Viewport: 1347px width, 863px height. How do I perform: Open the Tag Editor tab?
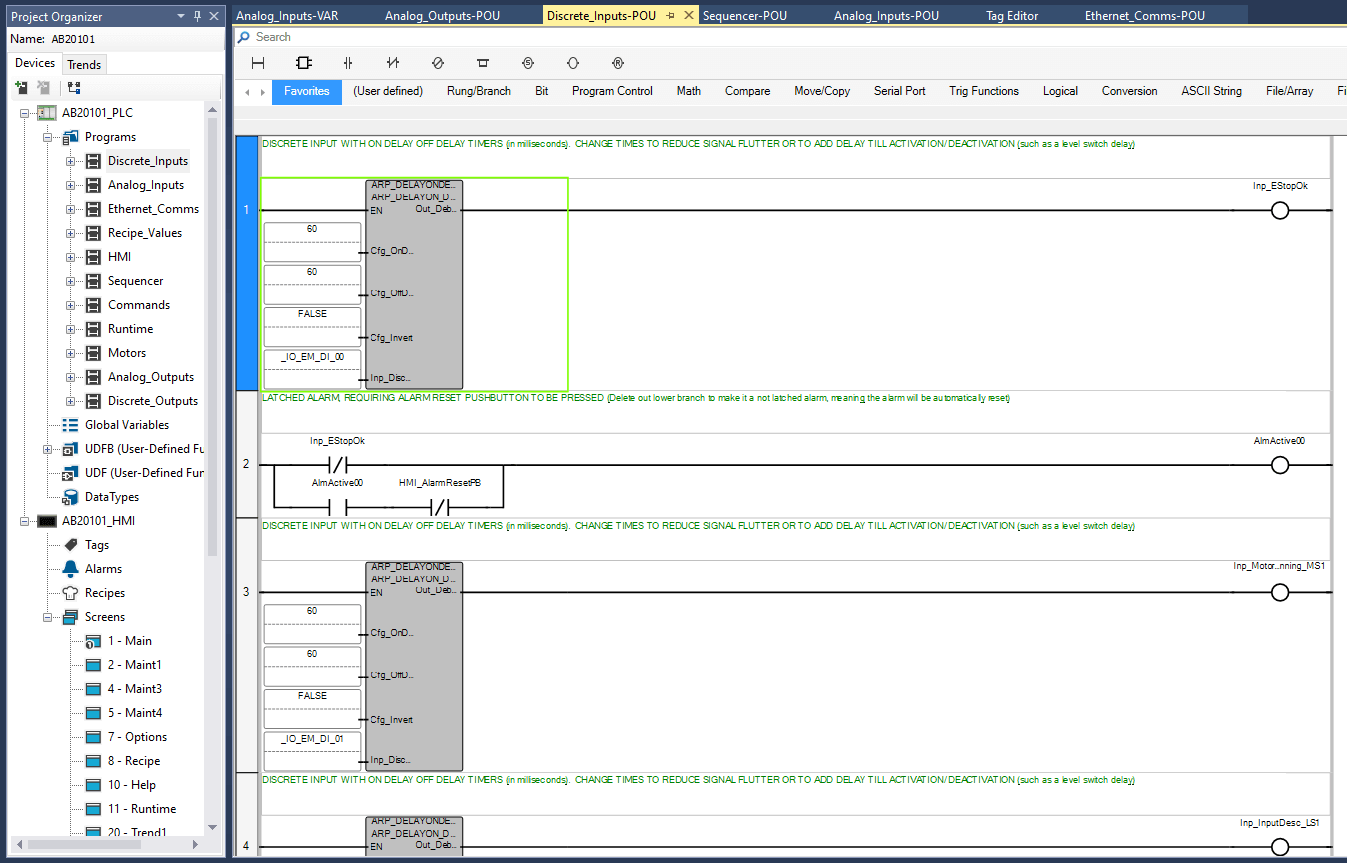(x=1011, y=16)
